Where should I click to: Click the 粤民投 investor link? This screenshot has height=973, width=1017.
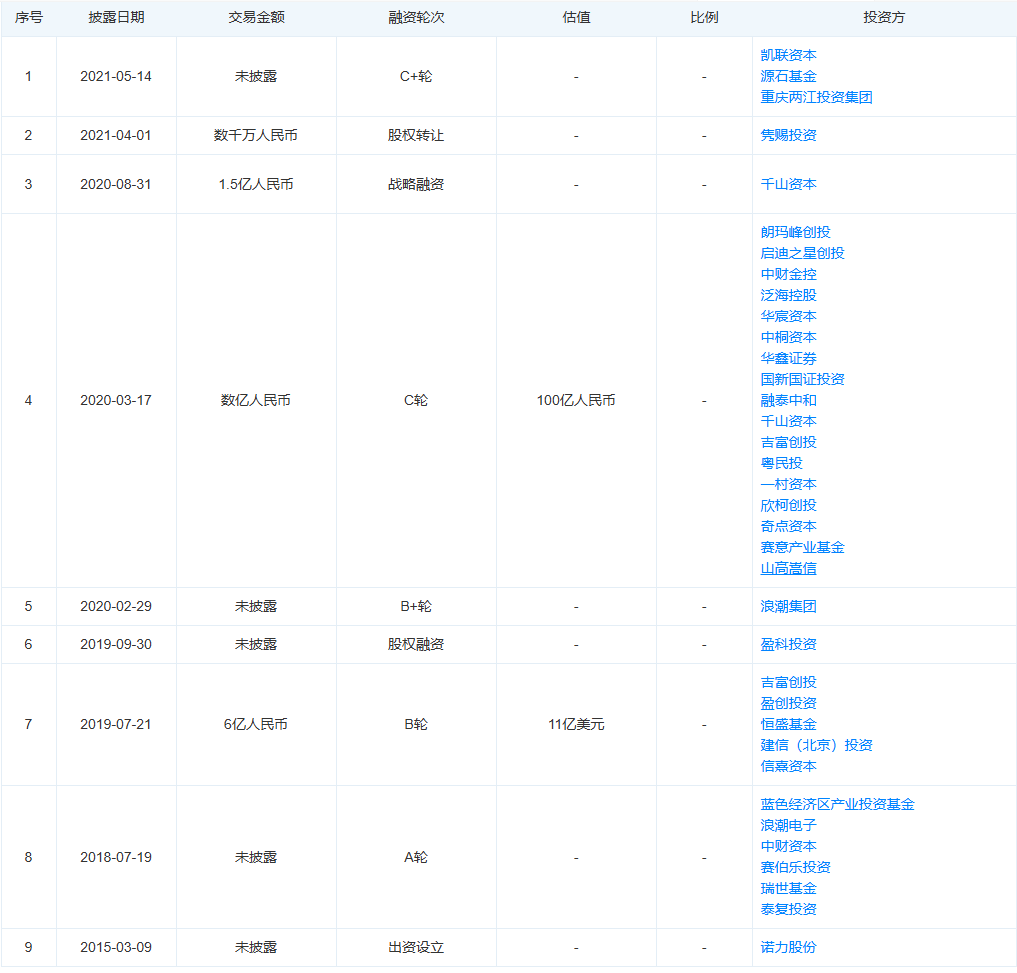(781, 463)
